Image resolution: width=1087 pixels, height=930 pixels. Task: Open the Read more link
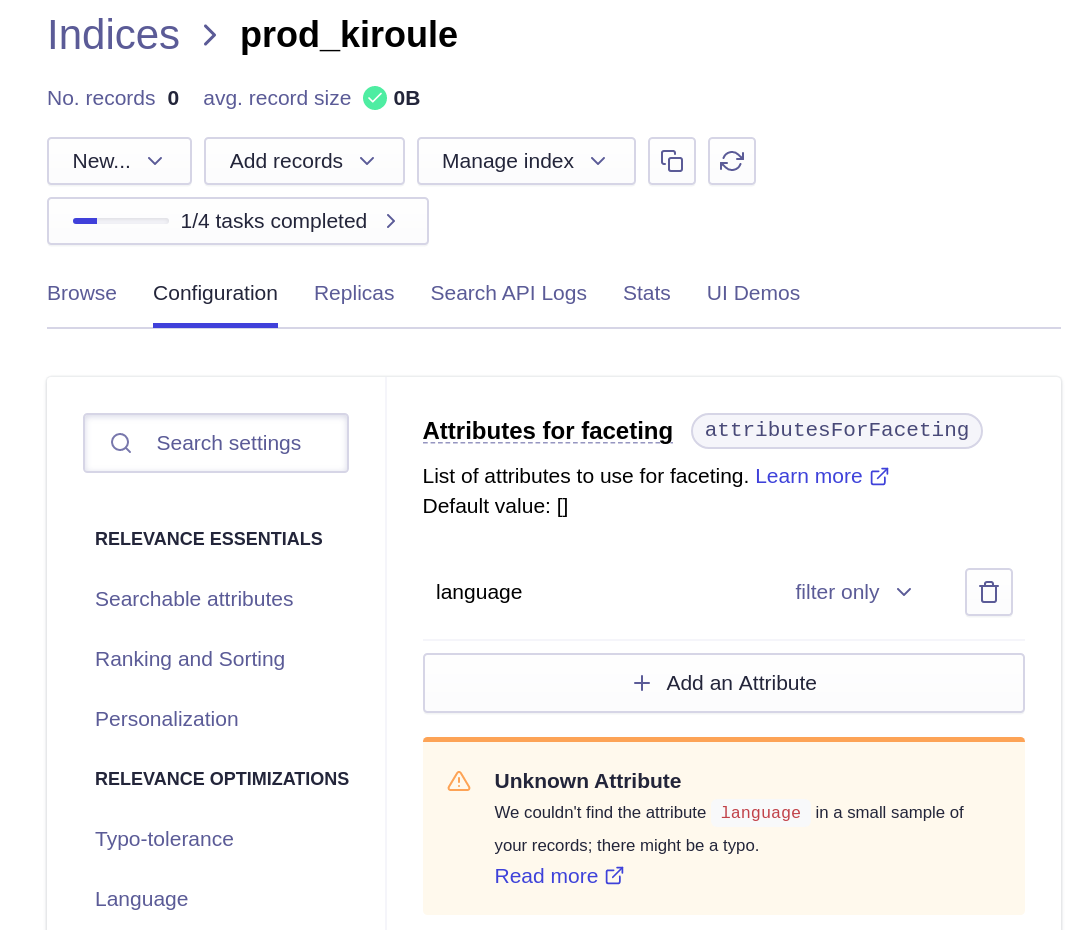pos(546,876)
